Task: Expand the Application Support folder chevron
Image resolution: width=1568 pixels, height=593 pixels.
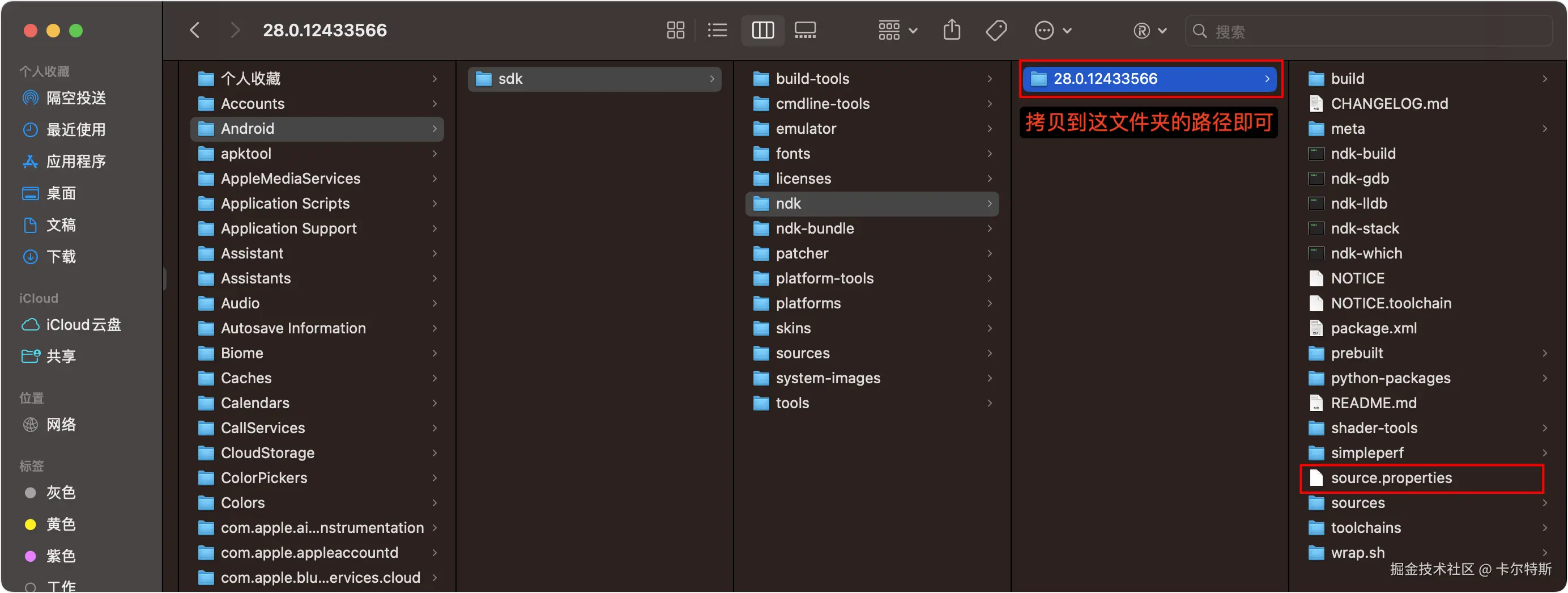Action: coord(434,228)
